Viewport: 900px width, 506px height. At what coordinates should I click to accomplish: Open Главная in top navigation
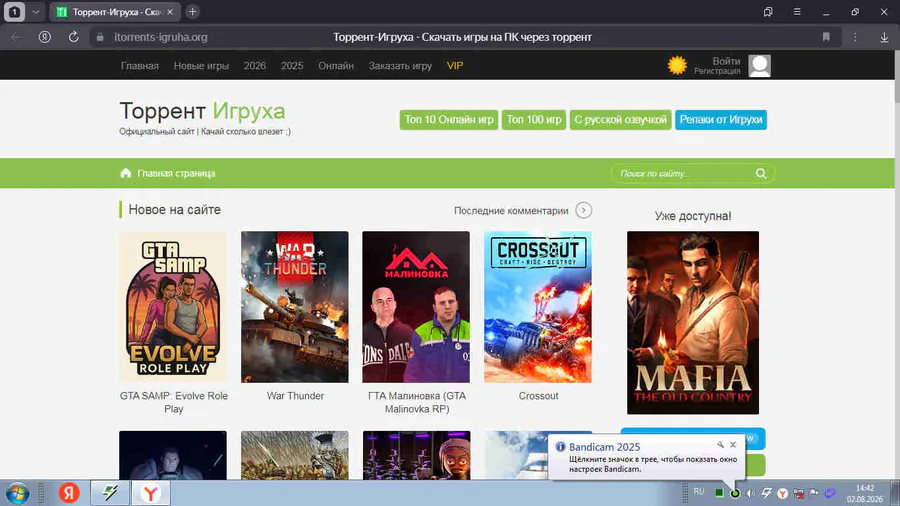click(139, 65)
